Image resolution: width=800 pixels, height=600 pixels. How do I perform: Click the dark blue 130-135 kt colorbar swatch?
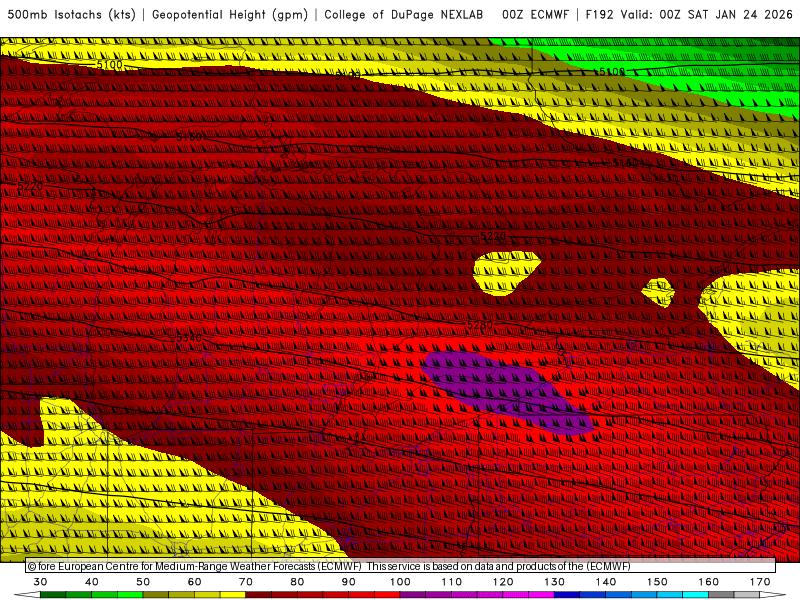click(x=567, y=595)
